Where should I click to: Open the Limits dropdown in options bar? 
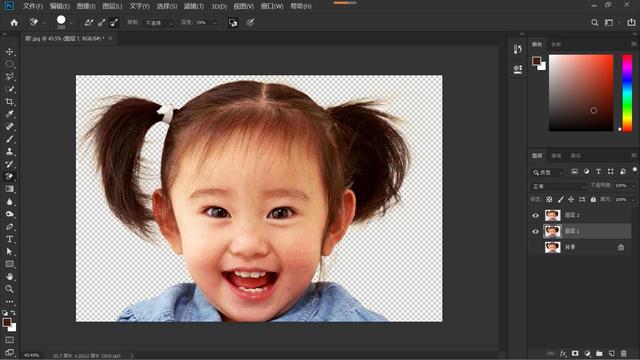(160, 23)
